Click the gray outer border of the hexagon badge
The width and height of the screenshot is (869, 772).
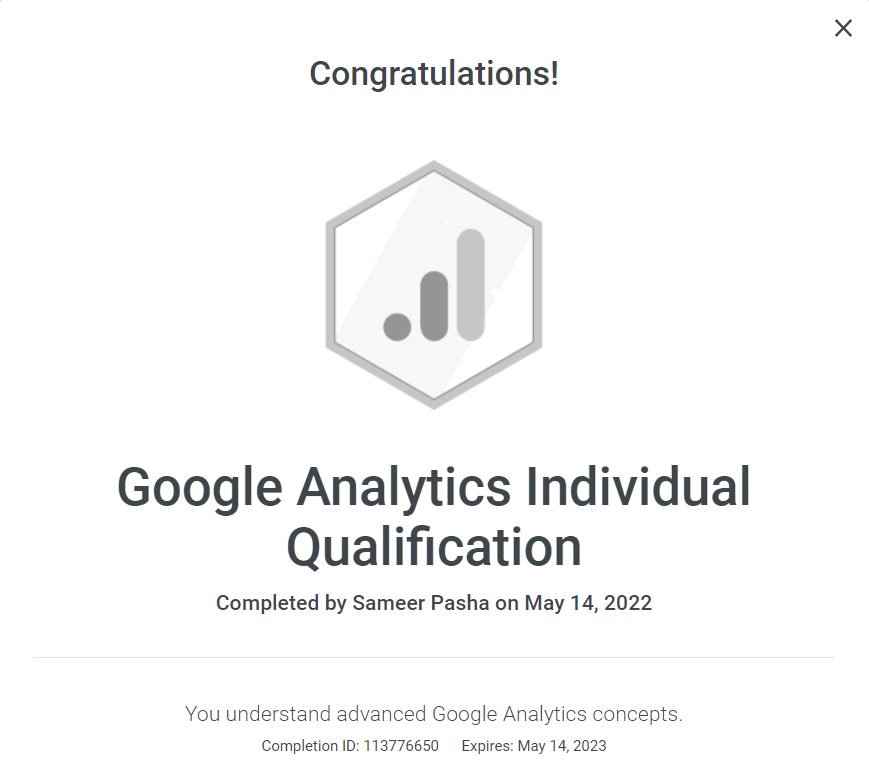(332, 284)
